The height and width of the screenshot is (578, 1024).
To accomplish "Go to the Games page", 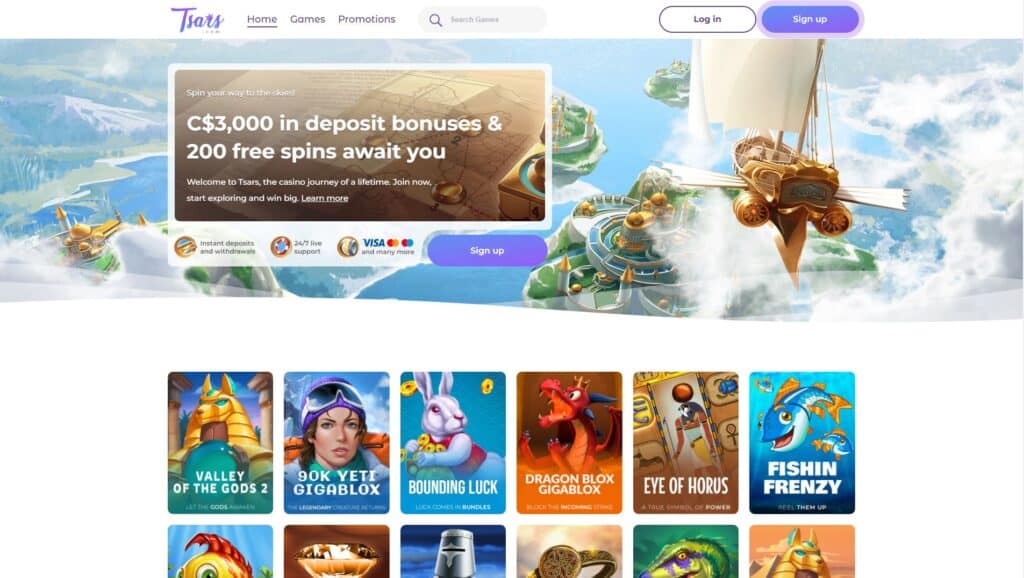I will [x=308, y=20].
